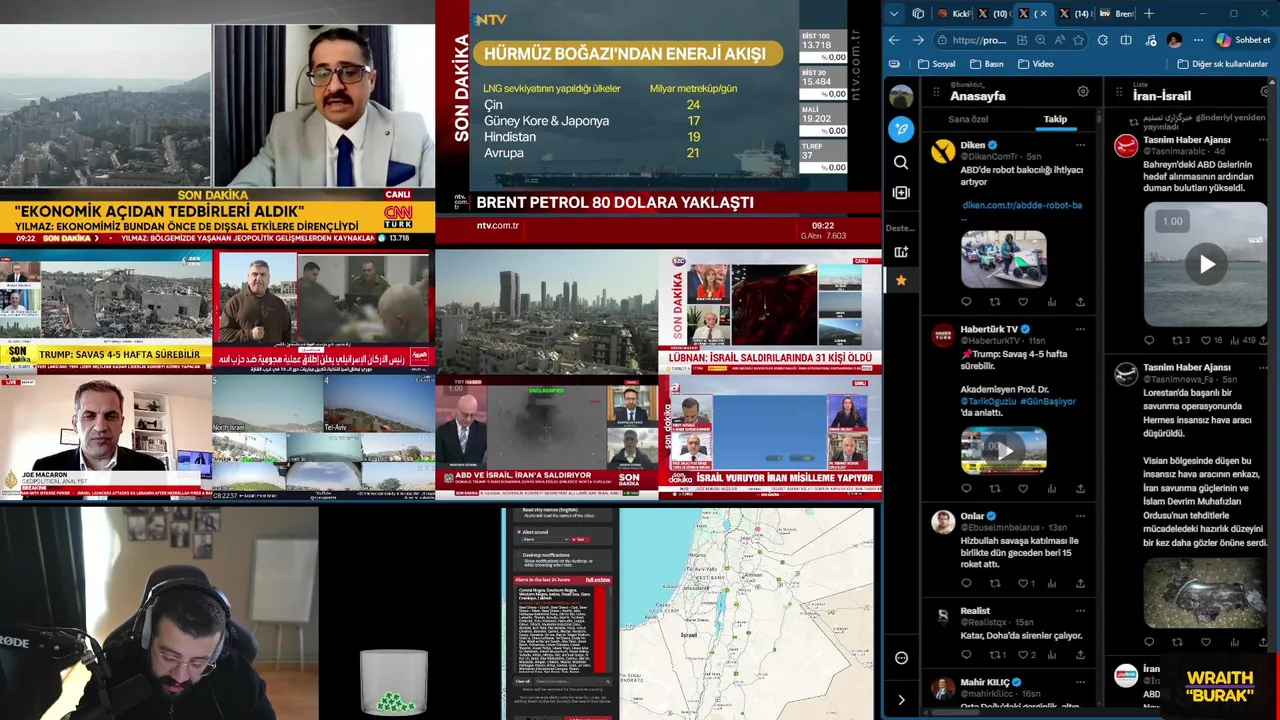Switch to the Kick browser tab

pos(954,14)
